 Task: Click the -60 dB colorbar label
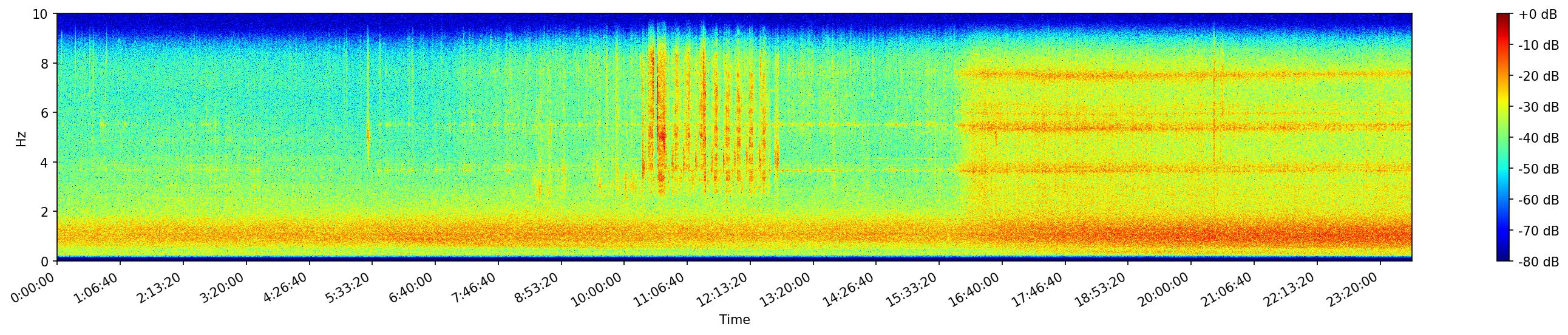pos(1538,200)
